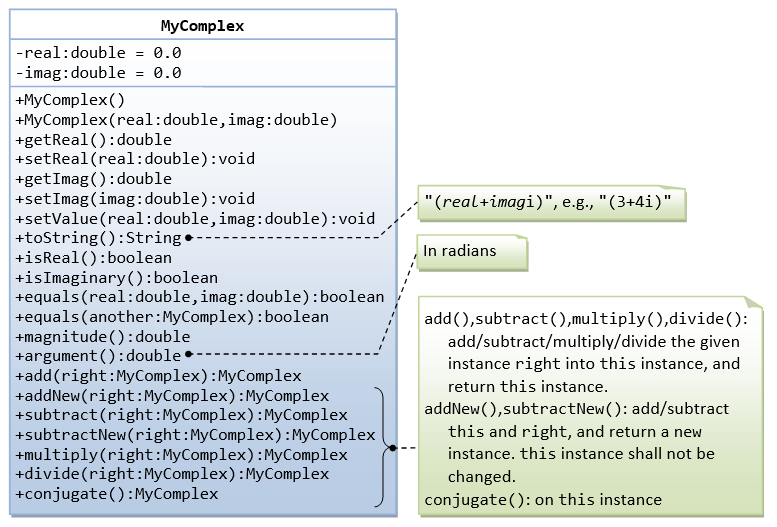This screenshot has width=777, height=527.
Task: Click the +magnitude():double method
Action: point(103,337)
